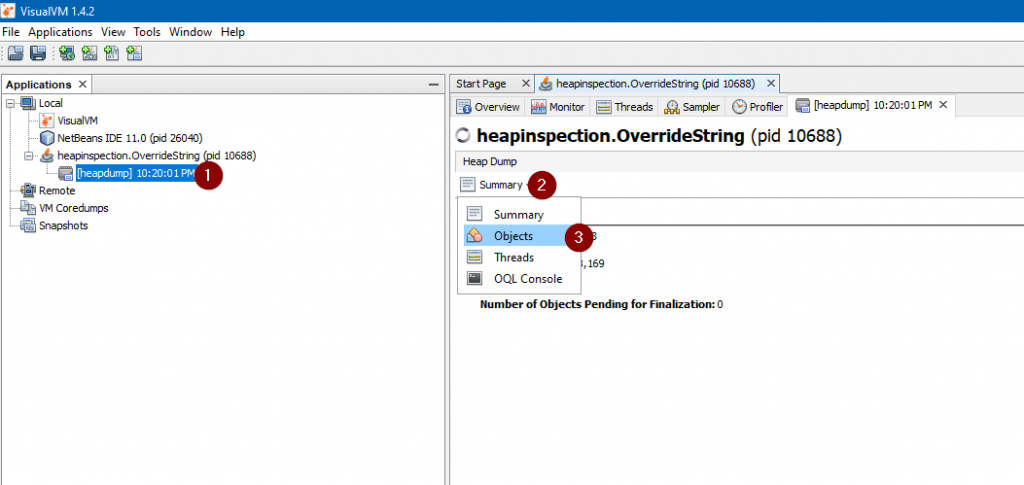Click the heapinspection.OverrideString (pid 10688) heading
1024x485 pixels.
tap(660, 136)
